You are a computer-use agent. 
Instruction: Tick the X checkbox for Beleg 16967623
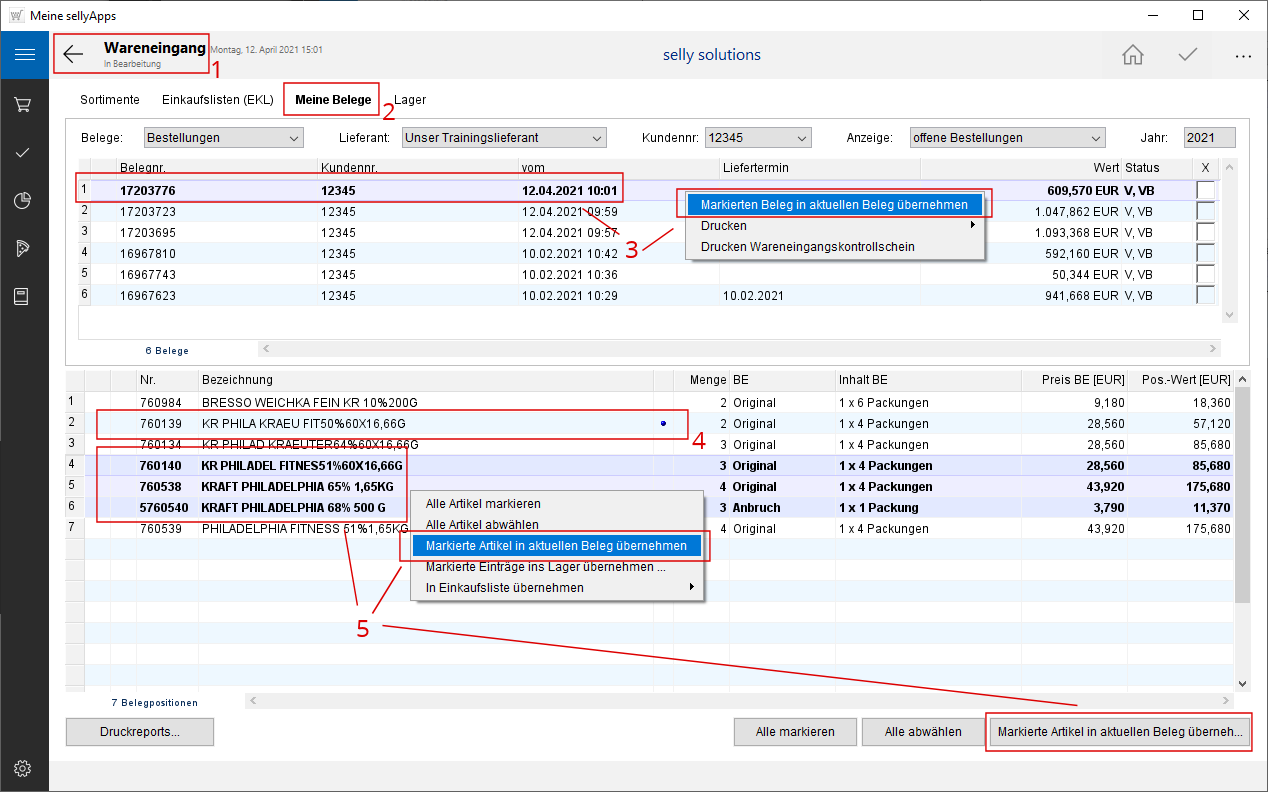click(1206, 295)
